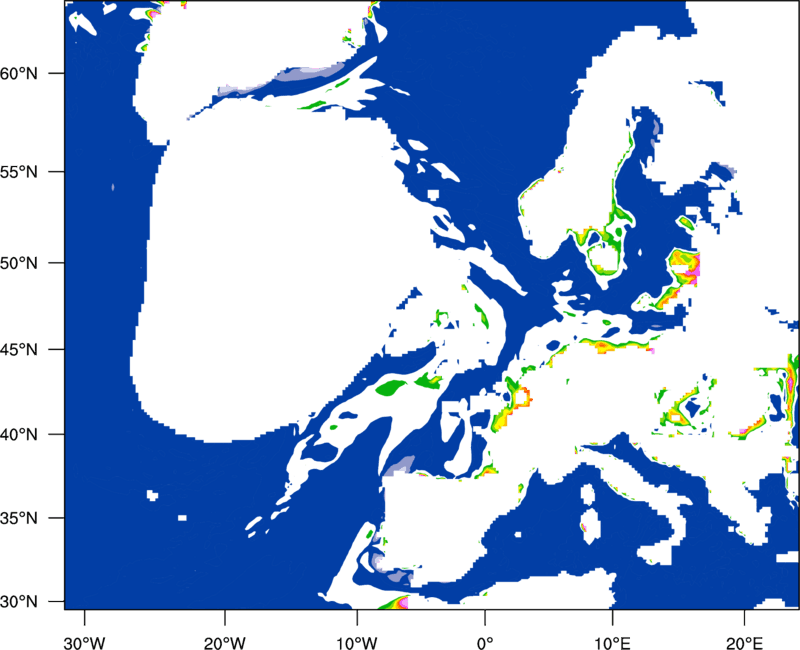800x650 pixels.
Task: Click the 20°E longitude label
Action: coord(744,643)
